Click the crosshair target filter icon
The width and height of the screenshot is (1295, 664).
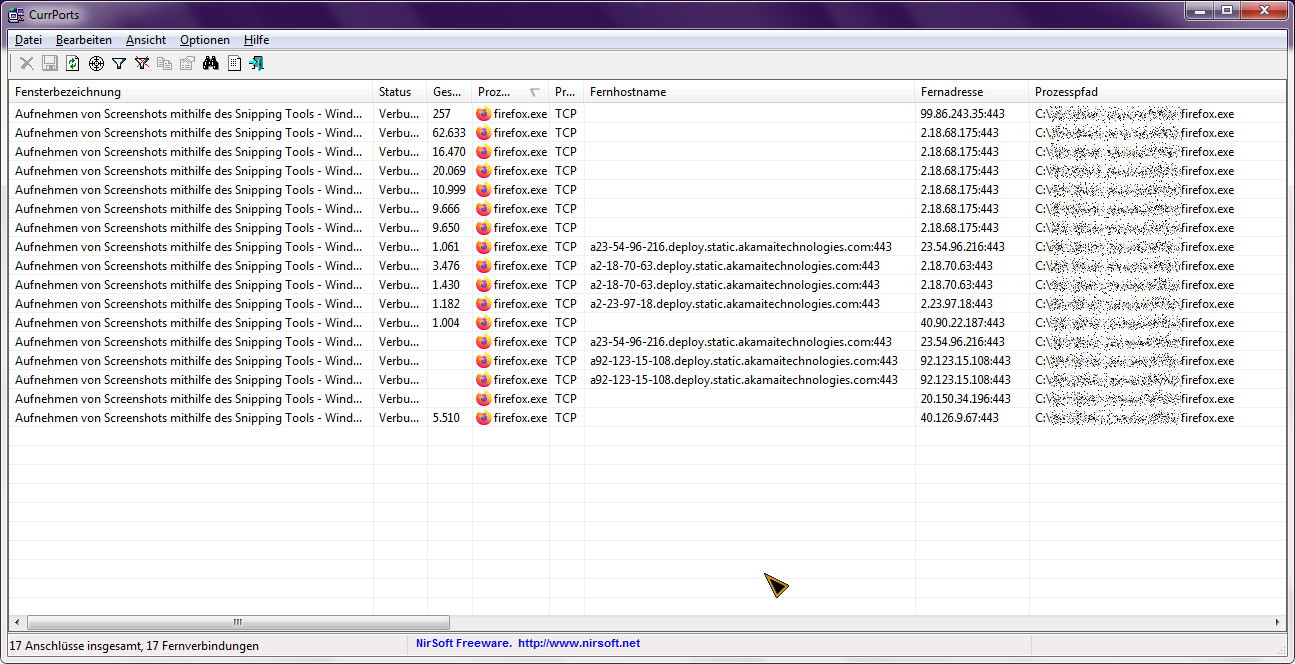click(x=96, y=64)
